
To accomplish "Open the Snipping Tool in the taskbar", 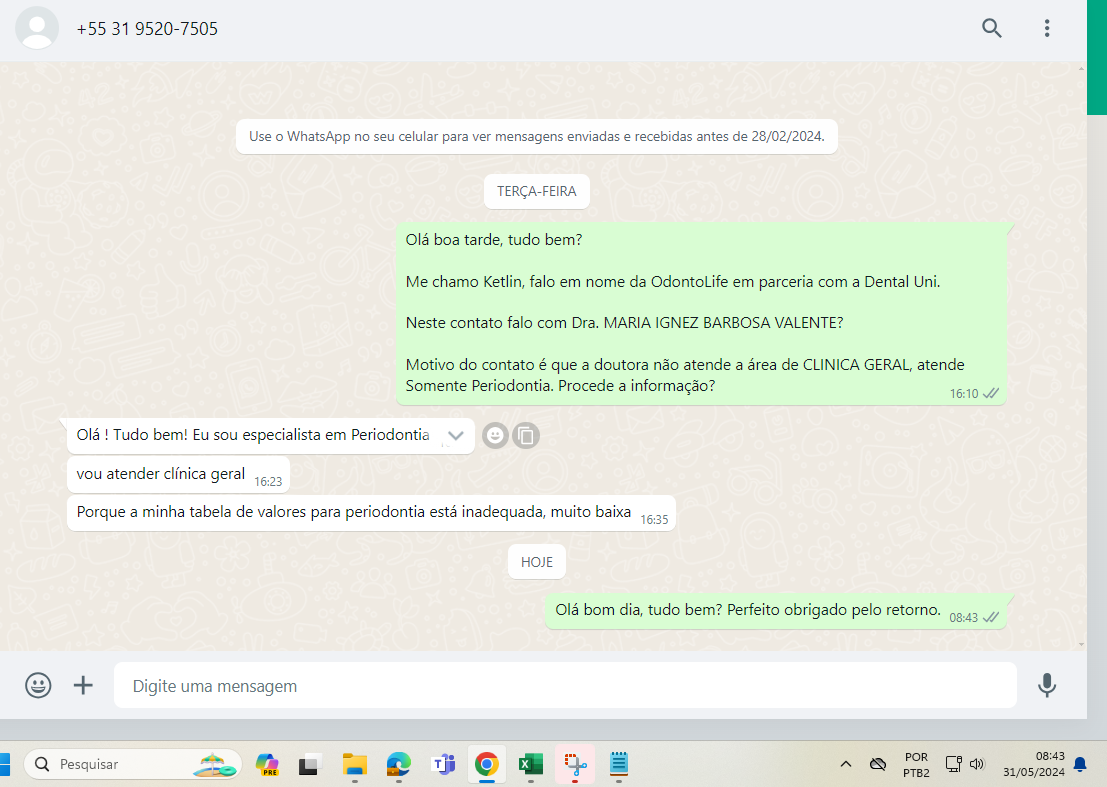I will coord(575,764).
